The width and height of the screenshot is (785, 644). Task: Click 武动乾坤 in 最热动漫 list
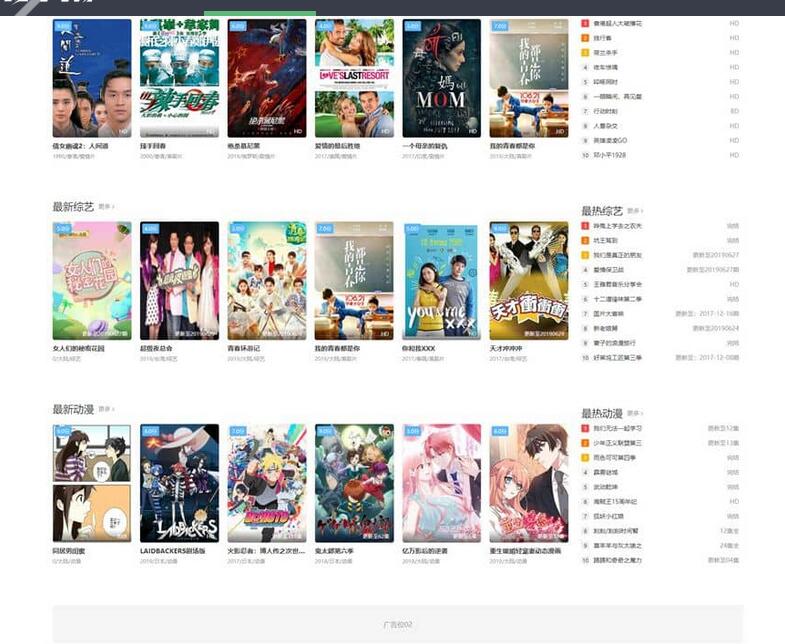pos(606,487)
